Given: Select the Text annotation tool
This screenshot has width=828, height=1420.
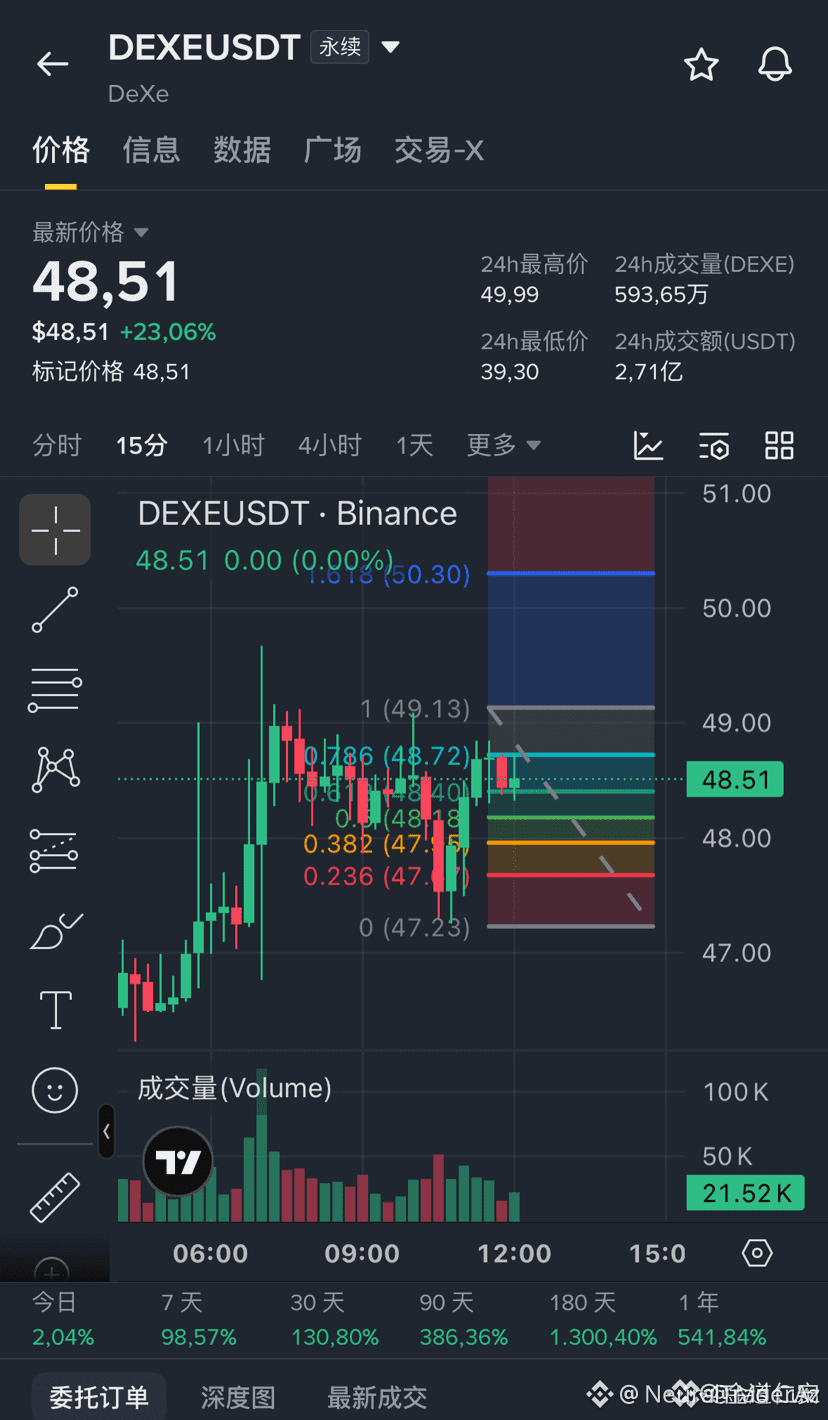Looking at the screenshot, I should coord(55,1010).
